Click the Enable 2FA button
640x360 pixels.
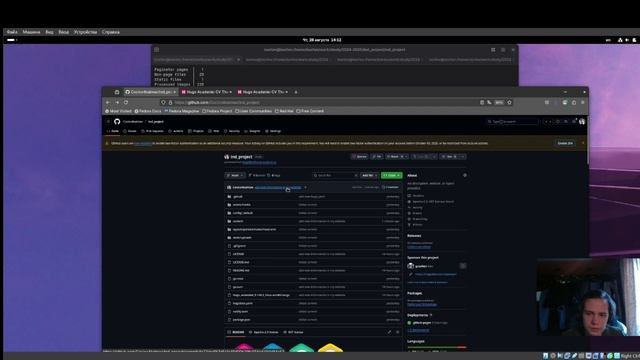coord(565,143)
